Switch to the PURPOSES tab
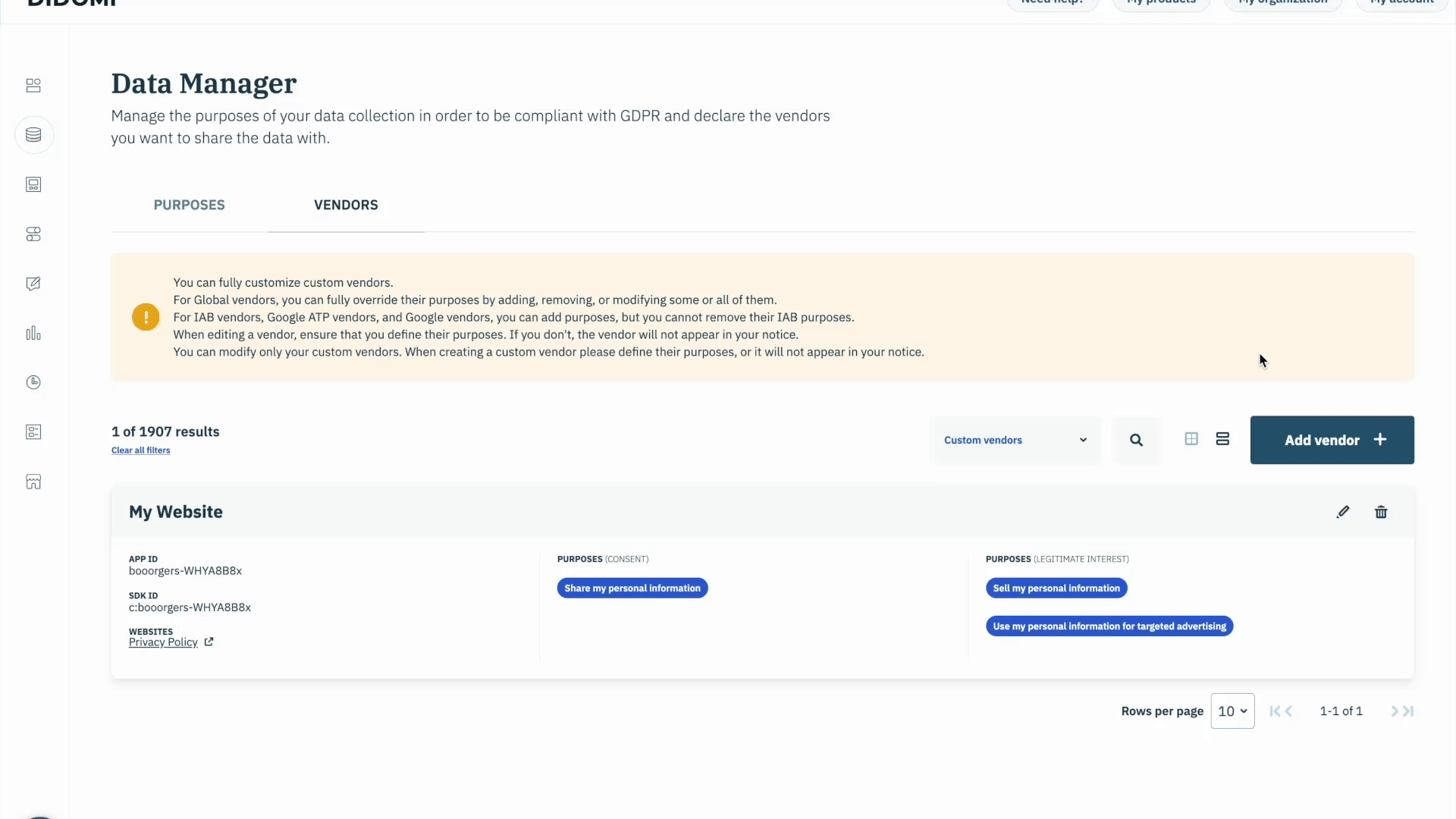This screenshot has width=1456, height=819. (x=189, y=205)
